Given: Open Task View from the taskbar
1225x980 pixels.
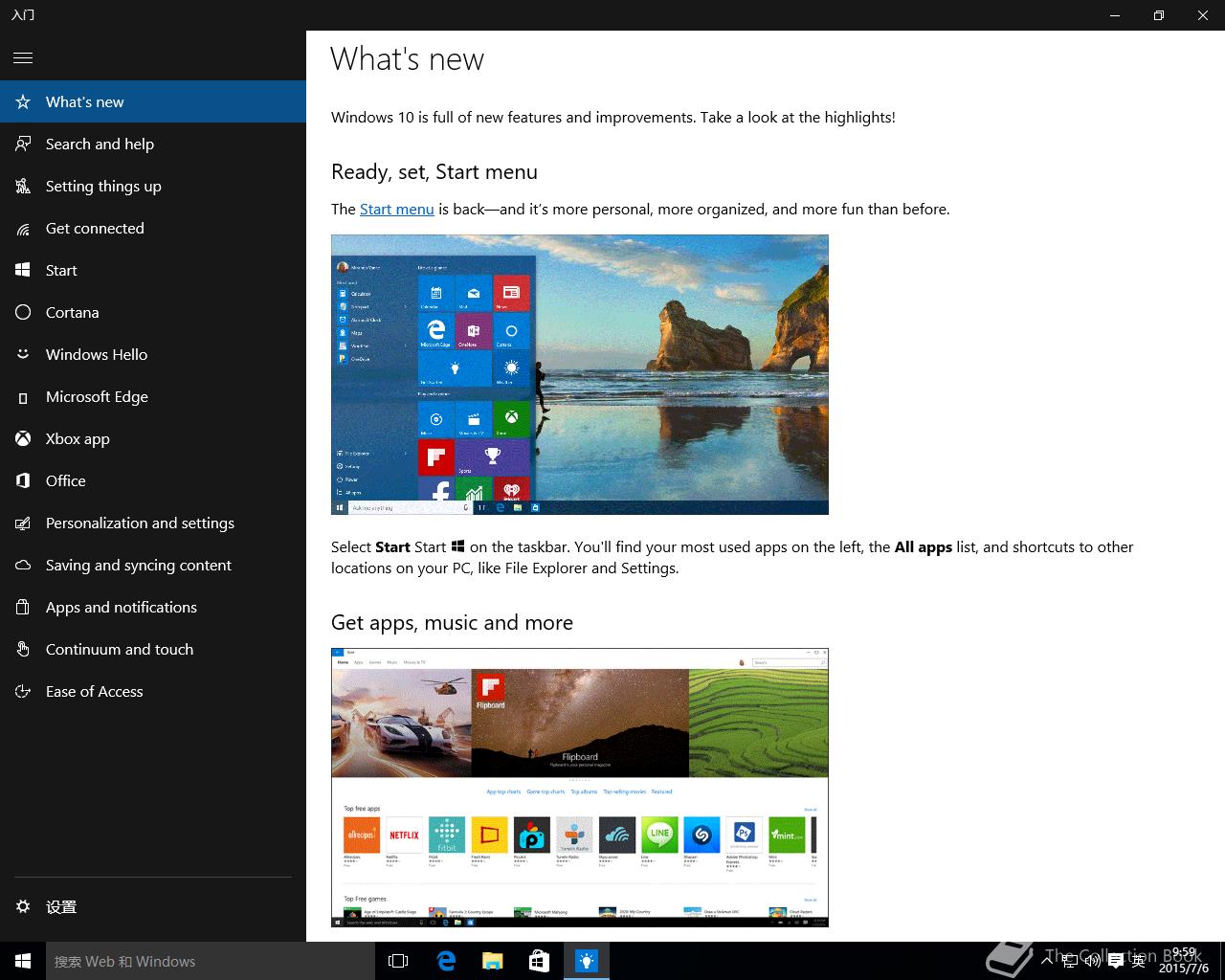Looking at the screenshot, I should pyautogui.click(x=398, y=961).
